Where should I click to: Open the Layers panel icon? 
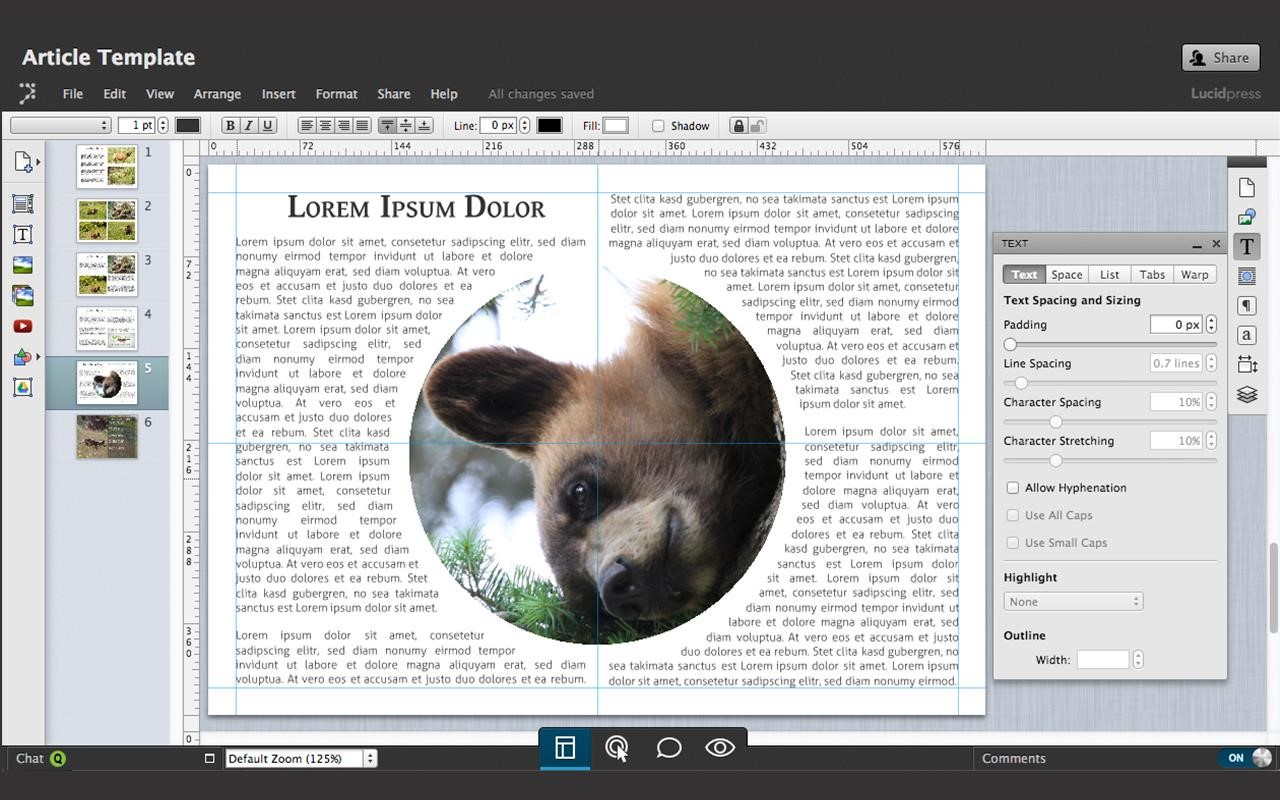(1246, 395)
